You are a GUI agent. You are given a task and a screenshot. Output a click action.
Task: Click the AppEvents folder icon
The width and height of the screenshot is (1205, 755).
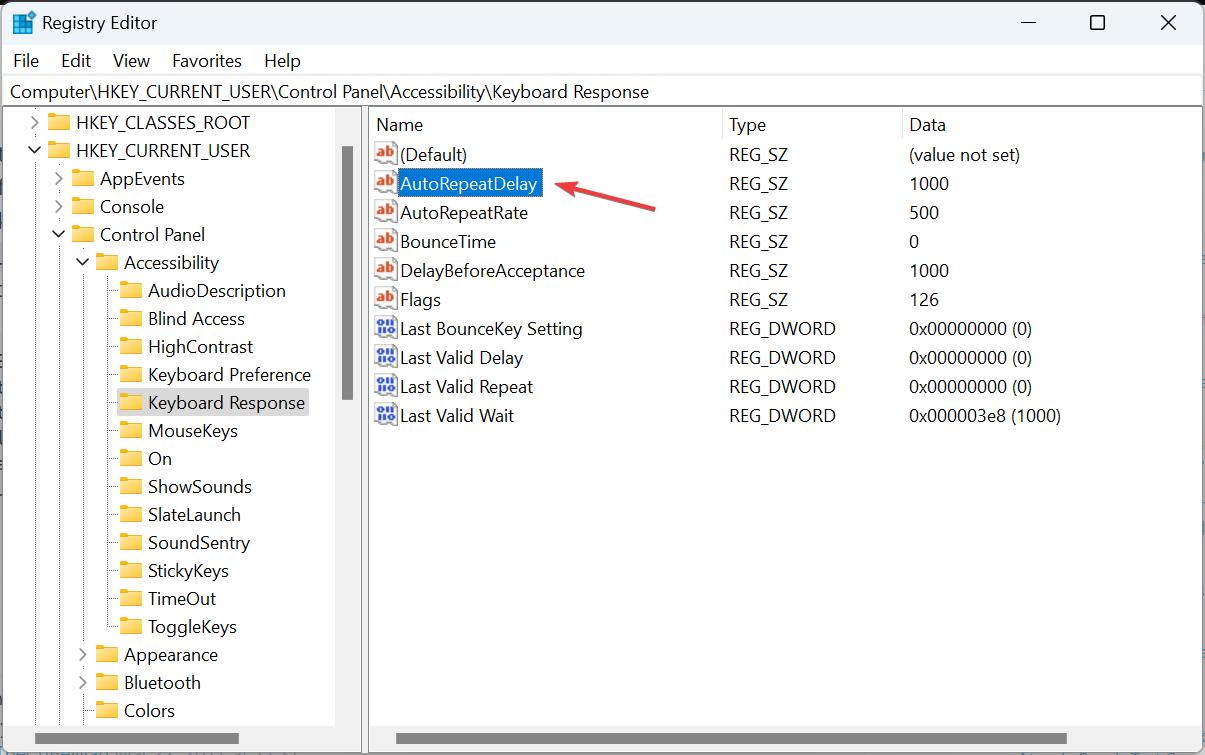pyautogui.click(x=83, y=179)
